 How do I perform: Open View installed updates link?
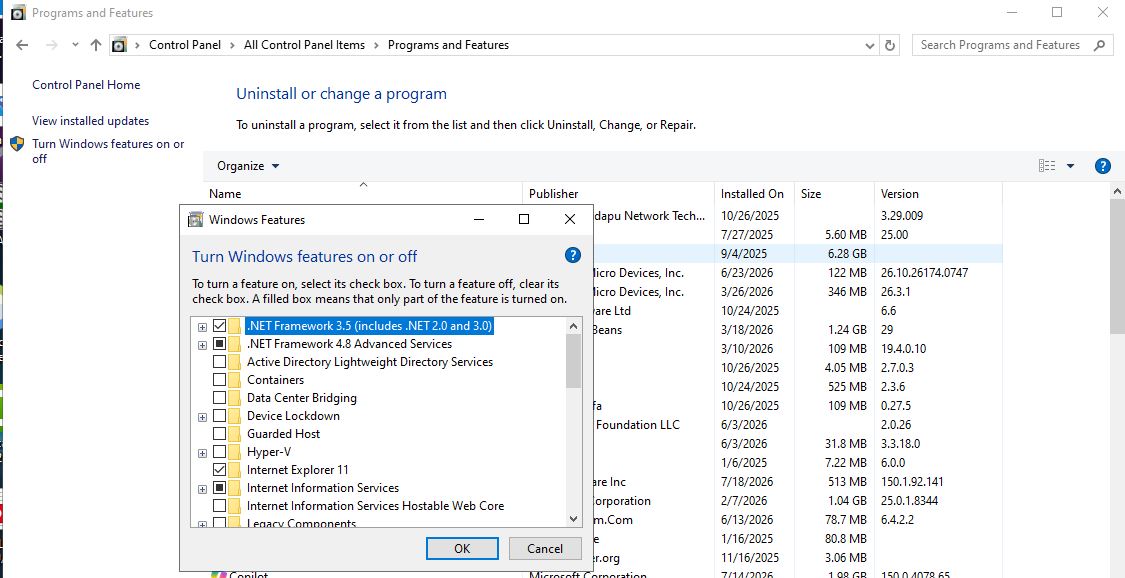click(90, 121)
